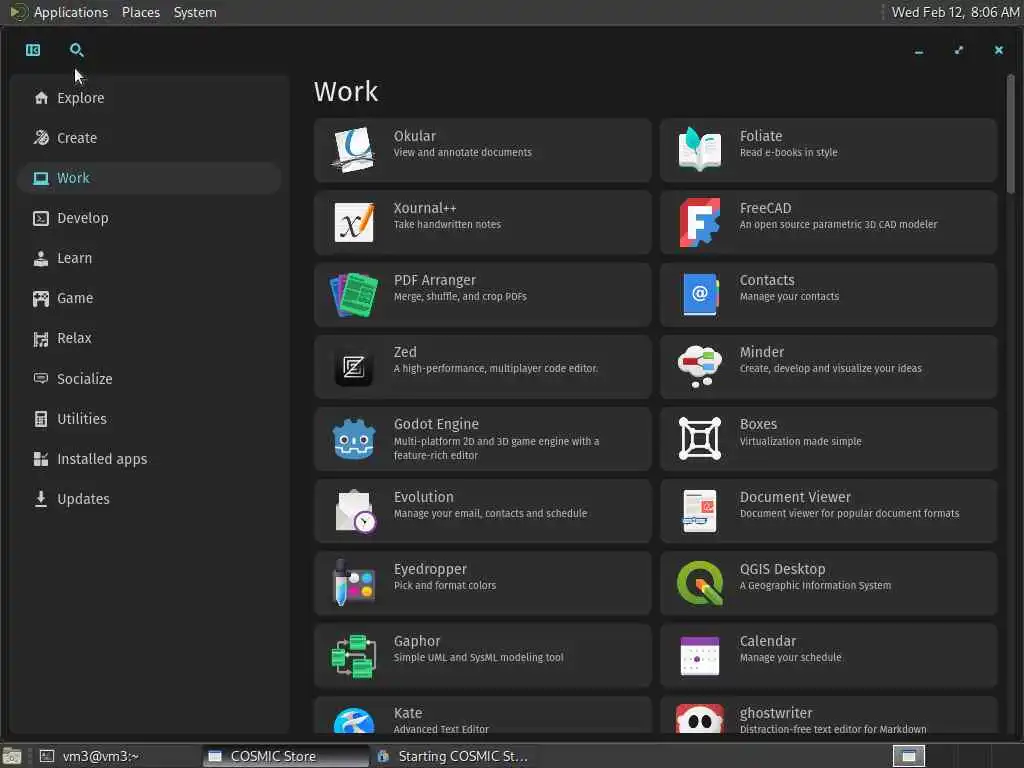Click 'Read e-books in style' description
The height and width of the screenshot is (768, 1024).
(788, 152)
